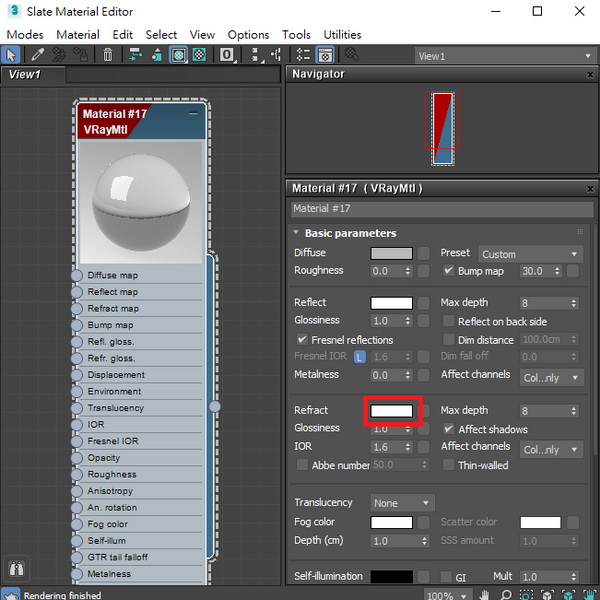Click Fog color map slot button

(x=423, y=522)
